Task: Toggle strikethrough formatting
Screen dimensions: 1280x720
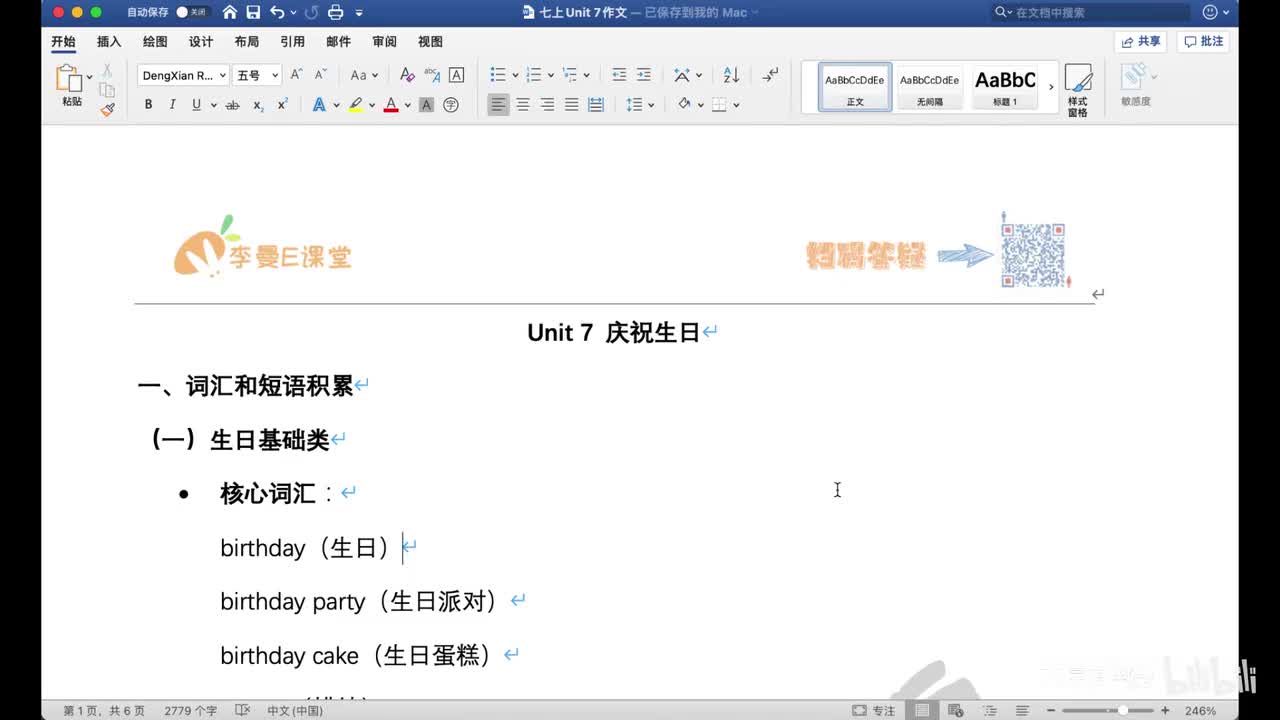Action: click(232, 105)
